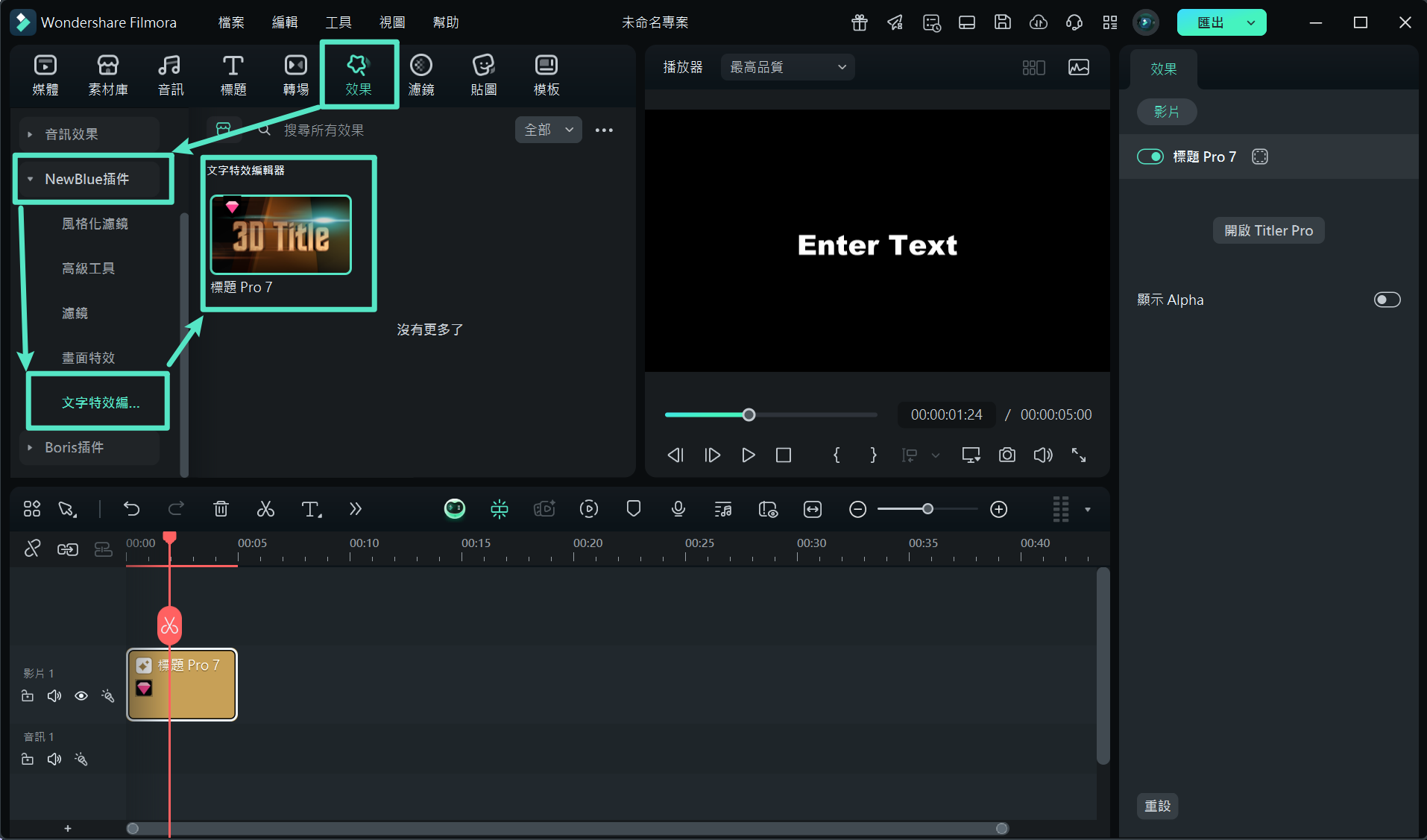Screen dimensions: 1427x840
Task: Click the timeline text T tool
Action: [311, 509]
